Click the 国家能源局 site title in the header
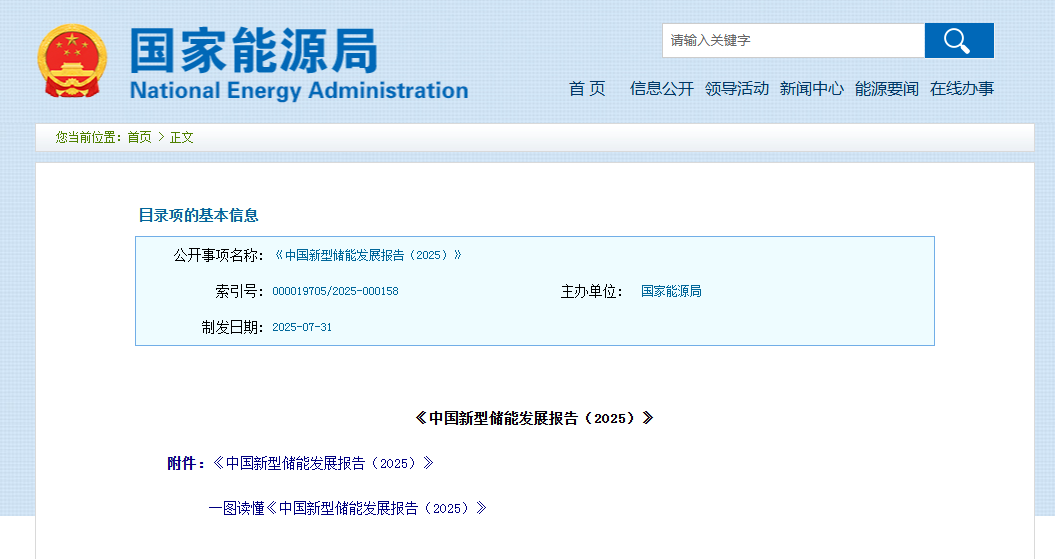The width and height of the screenshot is (1055, 559). coord(254,50)
